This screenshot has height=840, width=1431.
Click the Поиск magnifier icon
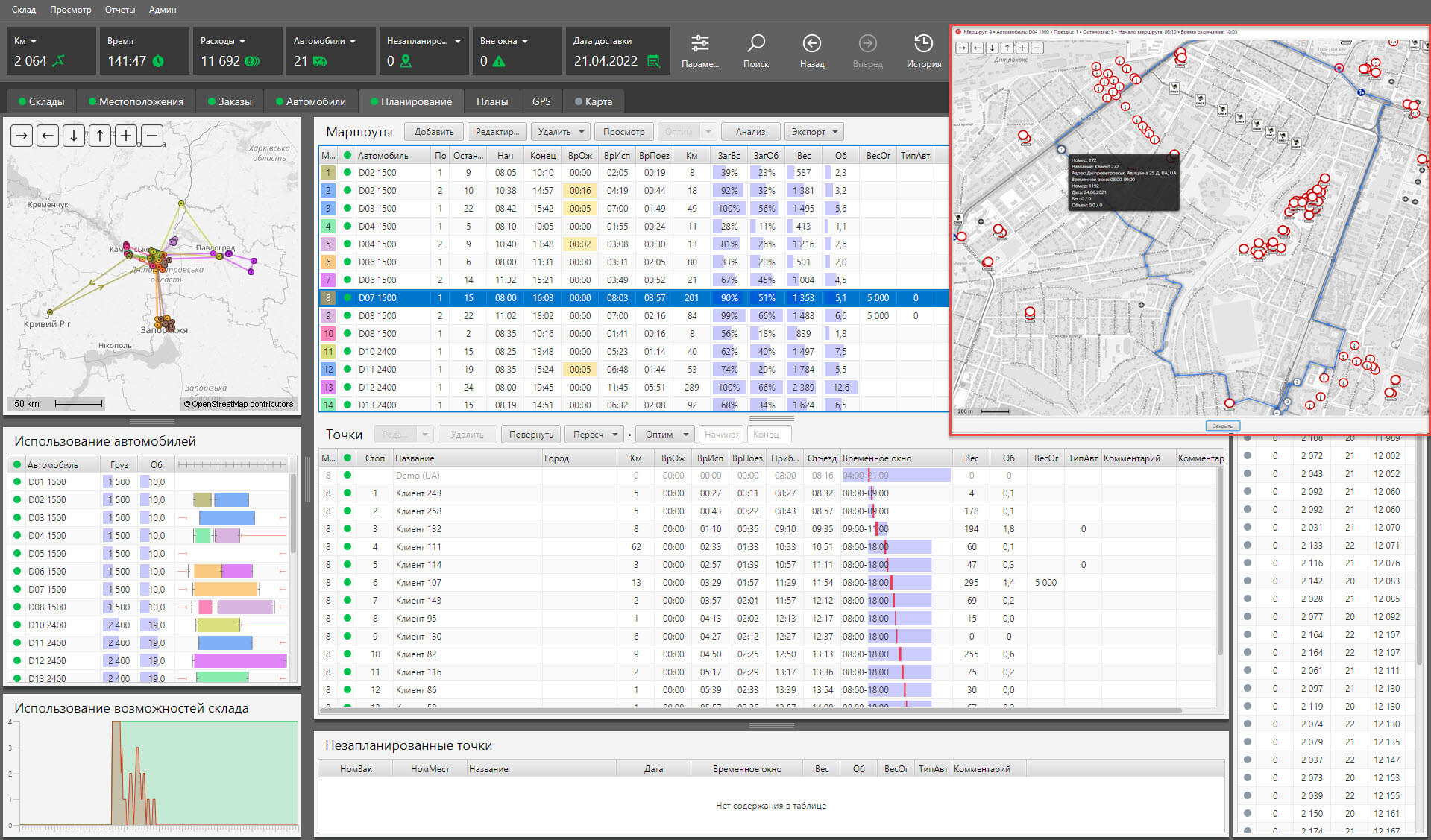(756, 43)
